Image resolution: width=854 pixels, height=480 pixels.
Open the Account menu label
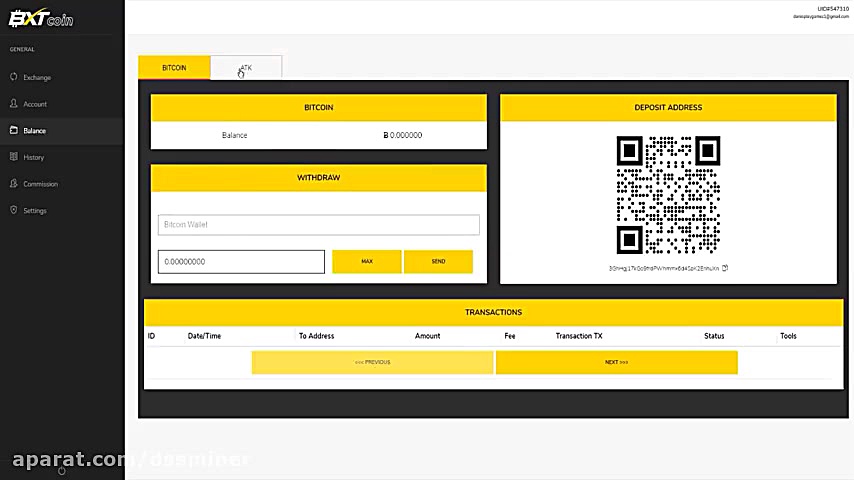click(35, 104)
